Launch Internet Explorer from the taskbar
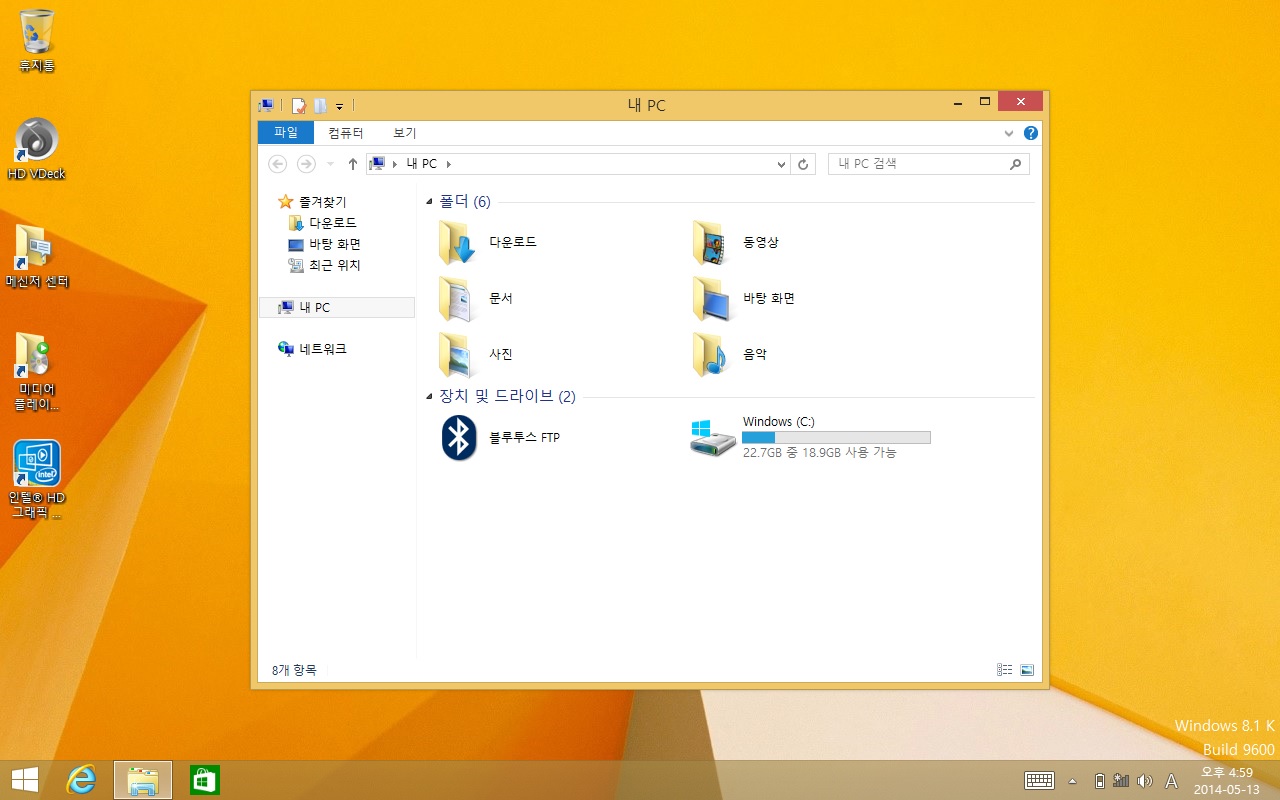1280x800 pixels. click(x=81, y=780)
